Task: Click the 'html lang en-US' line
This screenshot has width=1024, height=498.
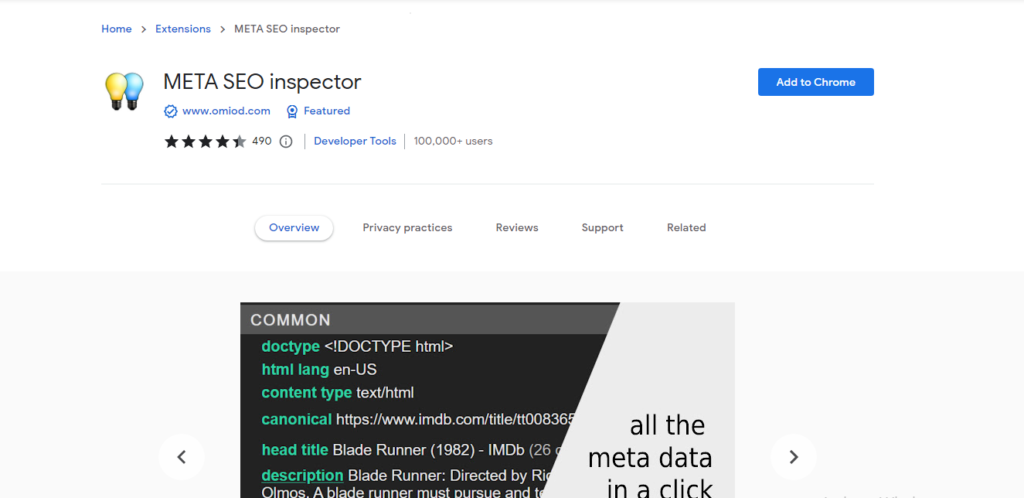Action: 319,370
